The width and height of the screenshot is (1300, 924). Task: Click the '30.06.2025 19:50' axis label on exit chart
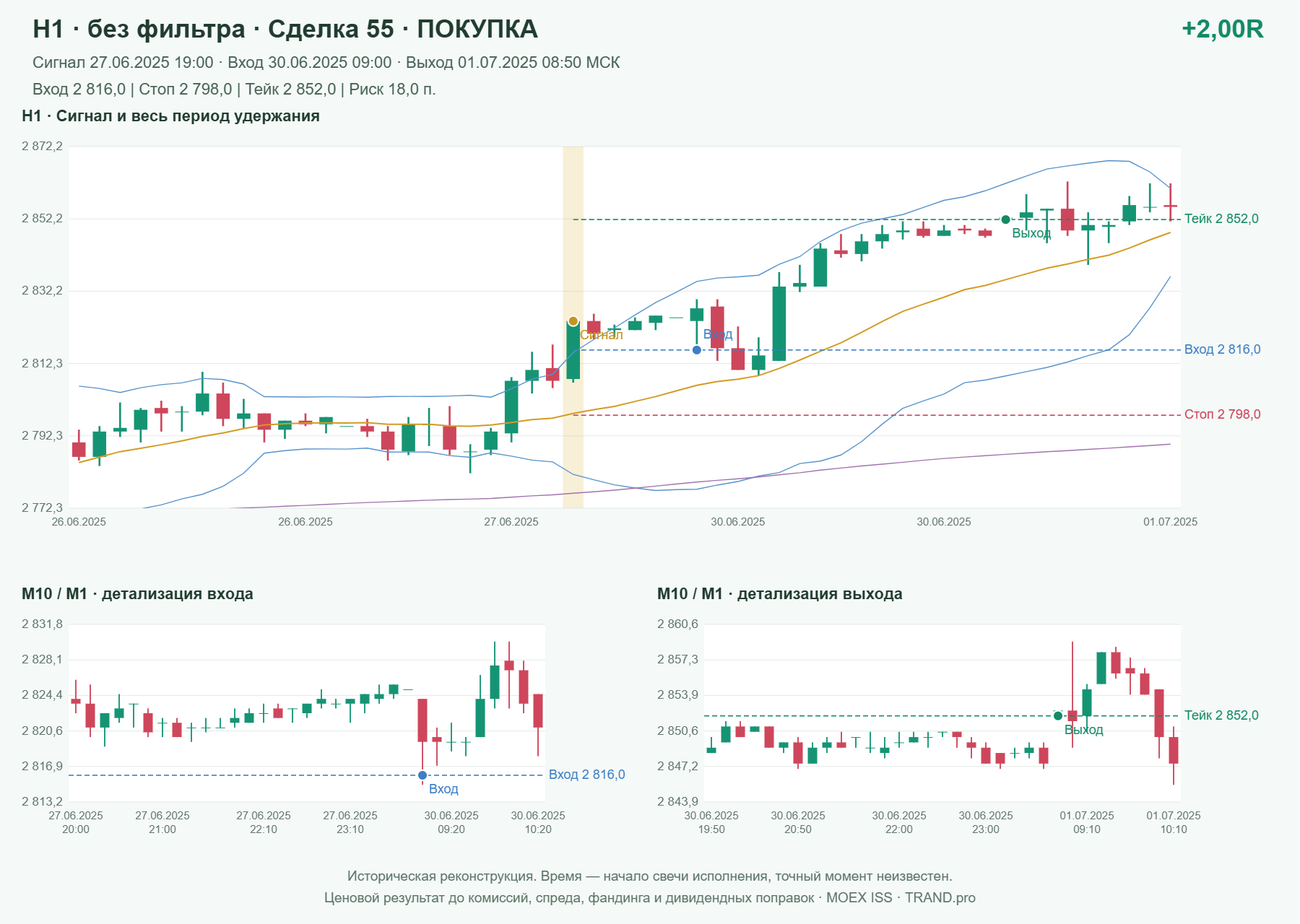pos(711,822)
